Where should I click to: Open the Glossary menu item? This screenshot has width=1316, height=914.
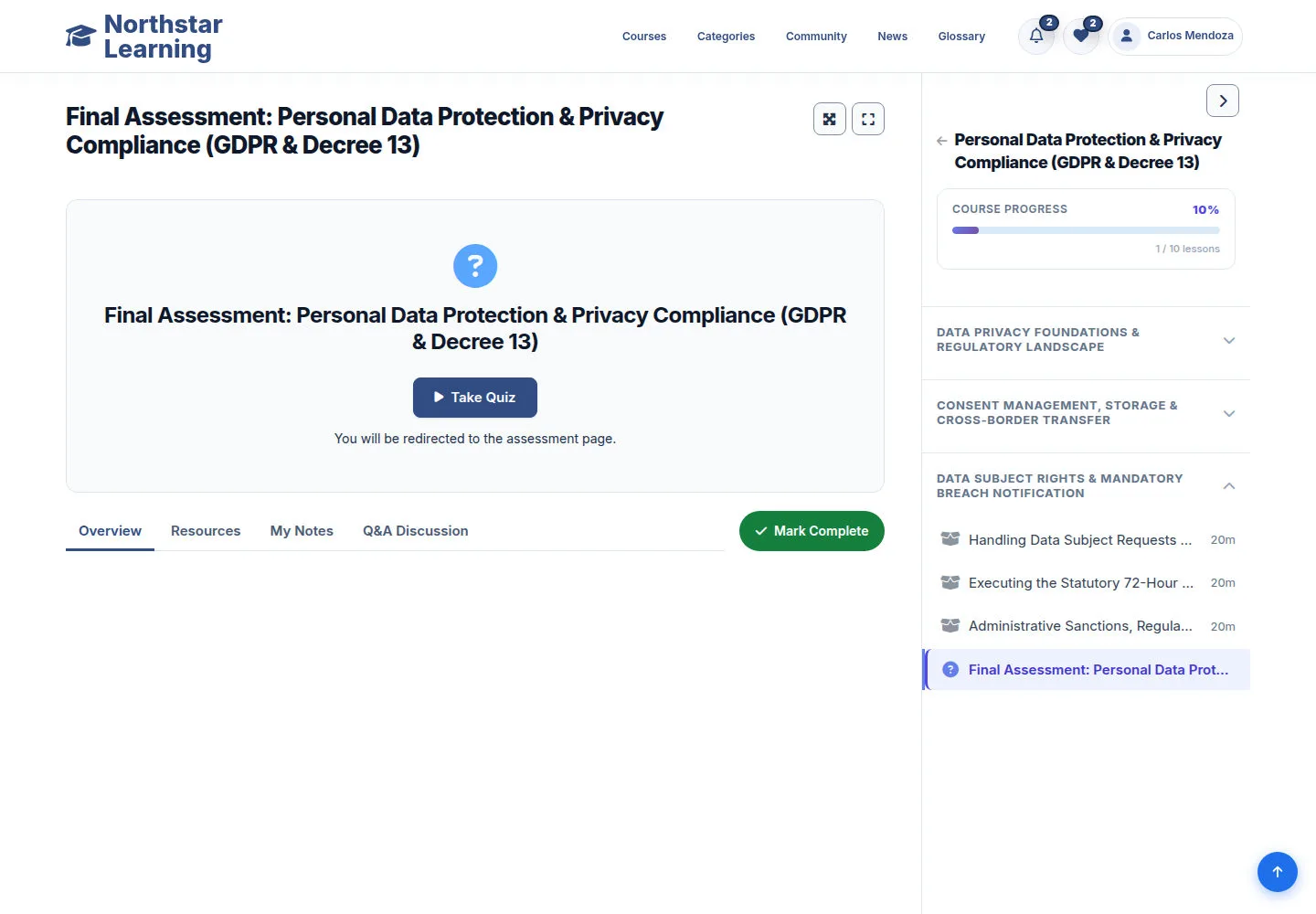961,37
